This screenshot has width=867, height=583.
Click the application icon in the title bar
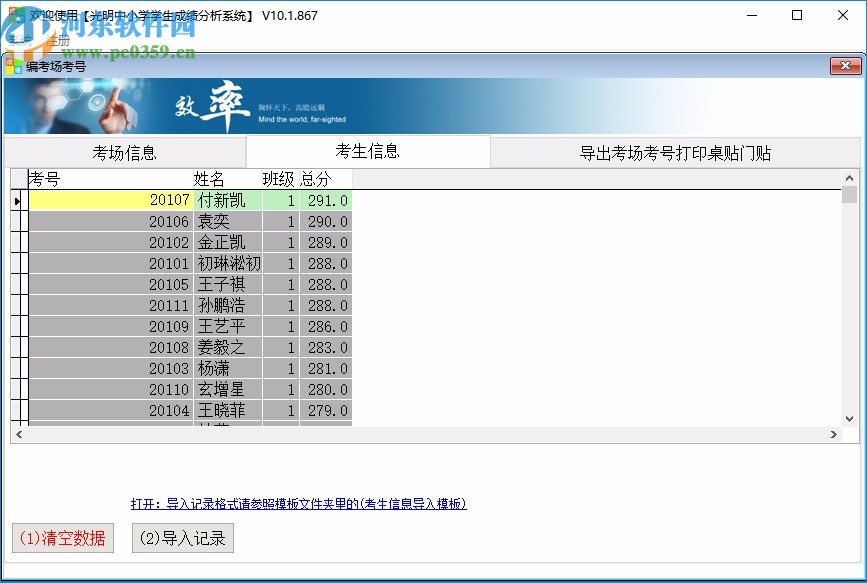16,16
